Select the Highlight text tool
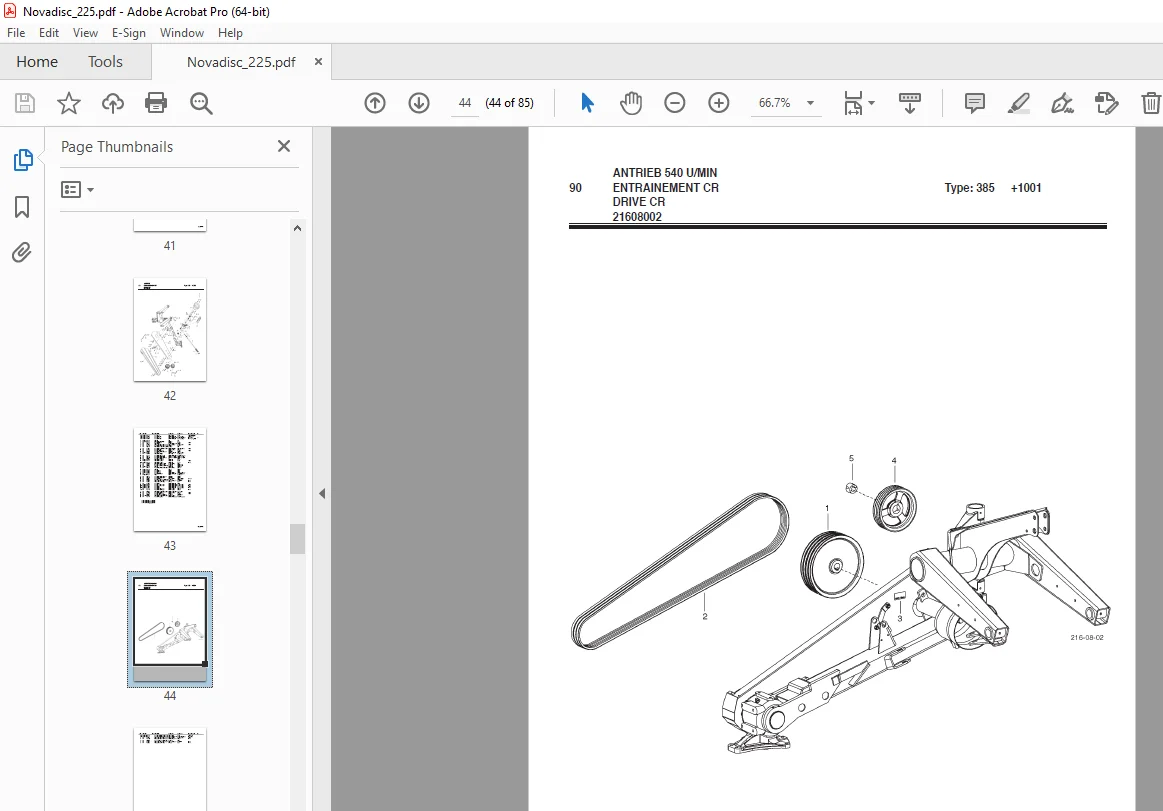 (x=1018, y=103)
